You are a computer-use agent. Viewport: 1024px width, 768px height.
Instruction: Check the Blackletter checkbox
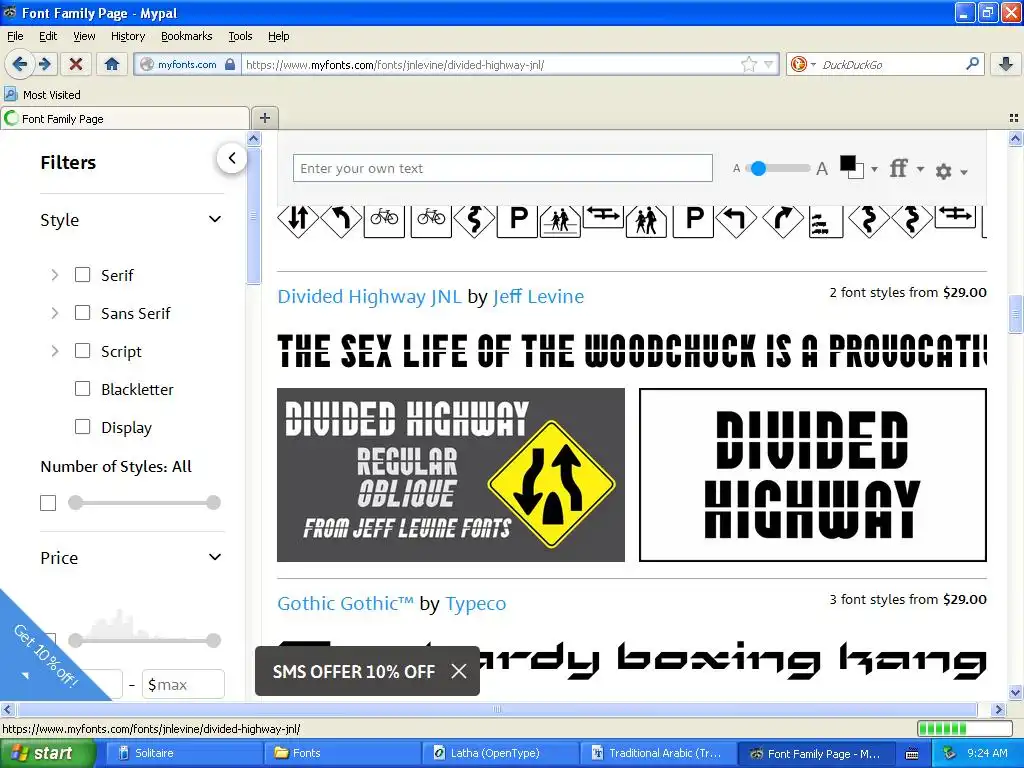(x=82, y=389)
